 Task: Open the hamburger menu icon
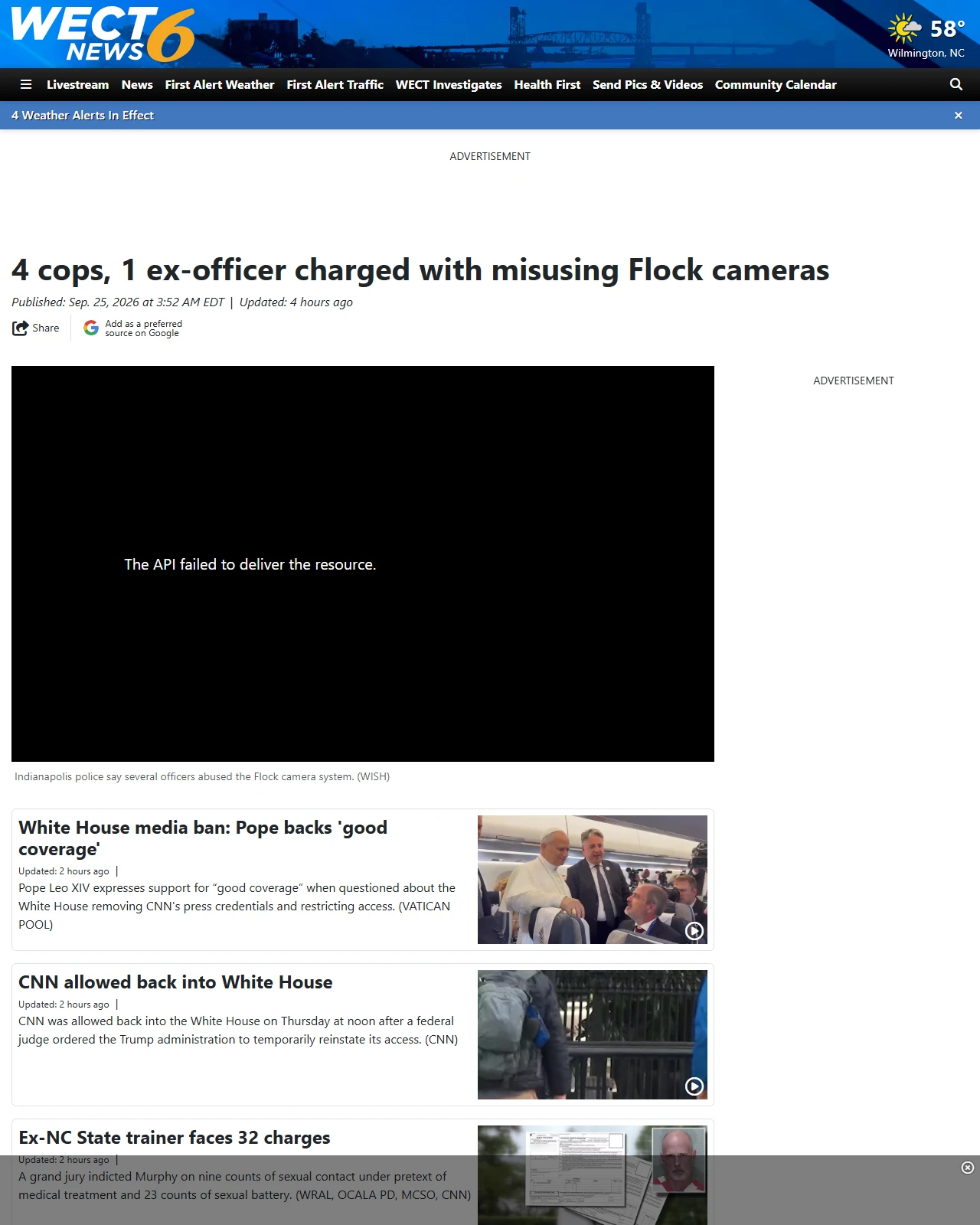[x=26, y=85]
